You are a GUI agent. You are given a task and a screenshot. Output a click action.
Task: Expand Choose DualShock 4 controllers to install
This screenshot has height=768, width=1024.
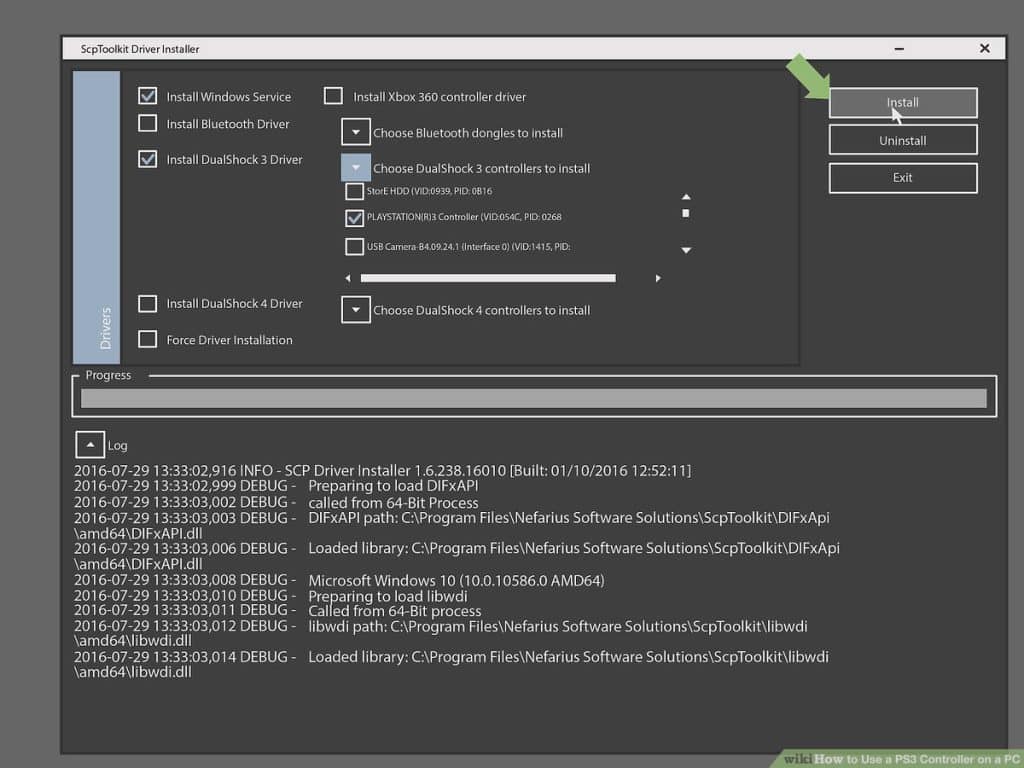tap(356, 310)
